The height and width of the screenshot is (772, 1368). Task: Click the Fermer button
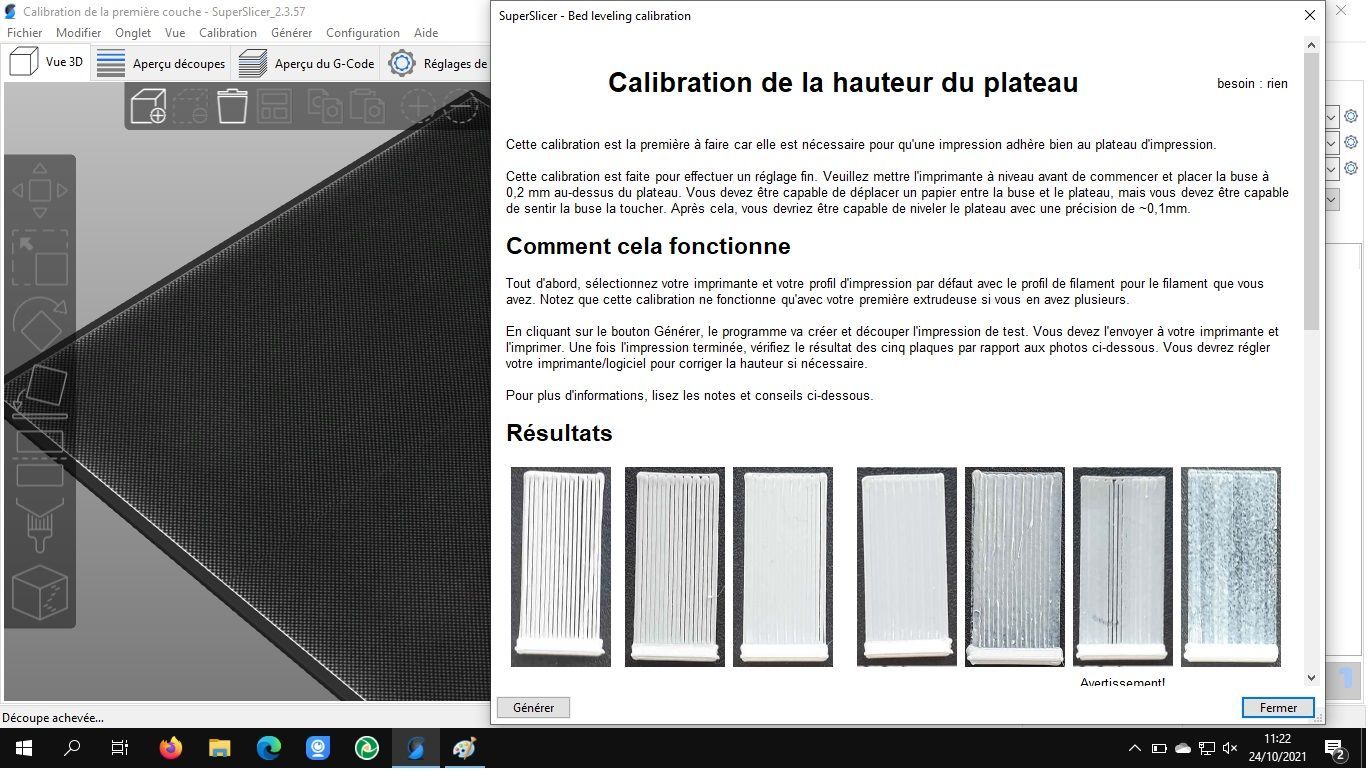1278,707
